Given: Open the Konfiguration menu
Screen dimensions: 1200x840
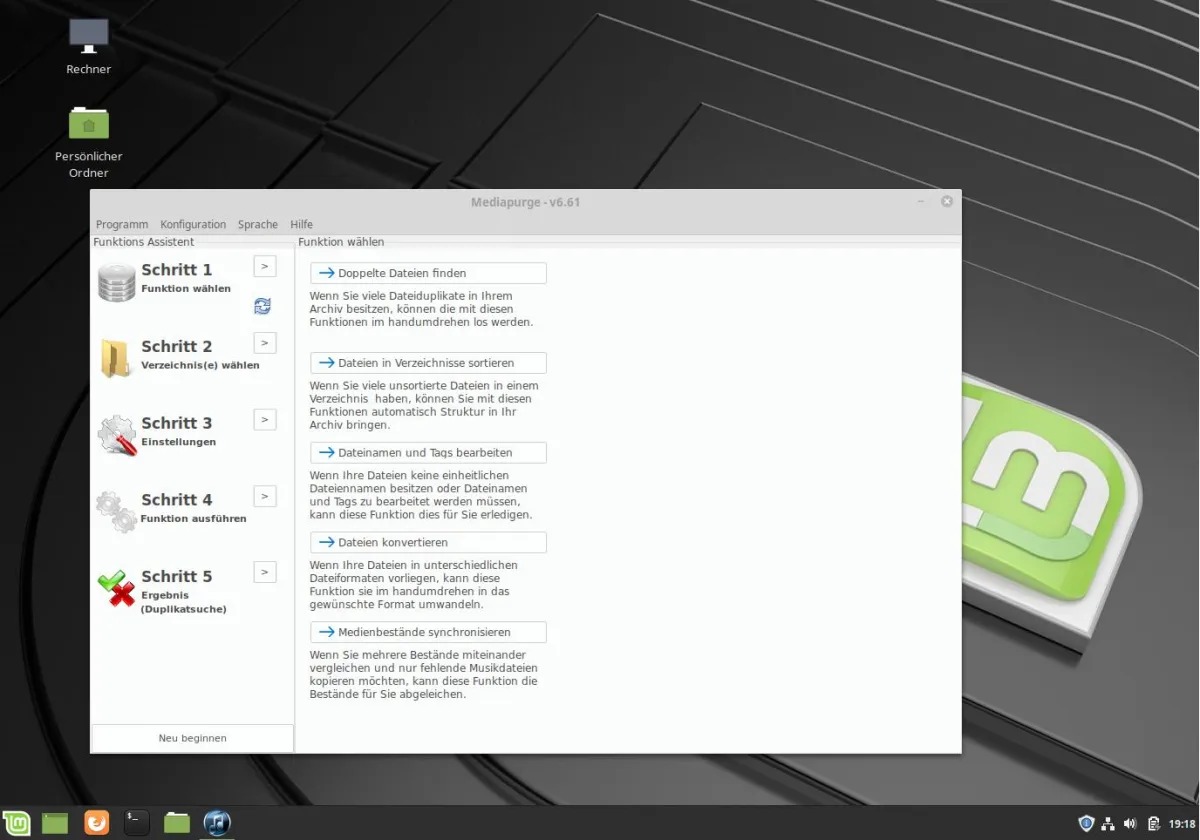Looking at the screenshot, I should (193, 224).
